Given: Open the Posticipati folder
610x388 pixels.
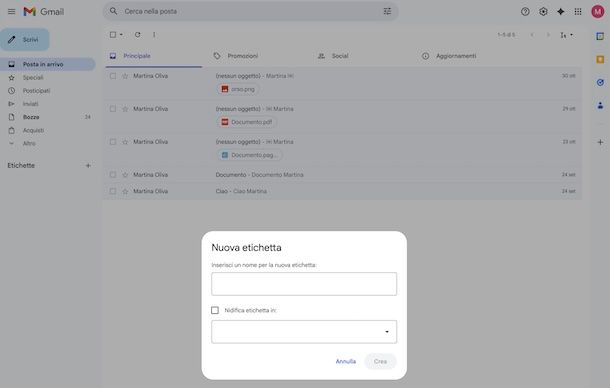Looking at the screenshot, I should coord(47,91).
